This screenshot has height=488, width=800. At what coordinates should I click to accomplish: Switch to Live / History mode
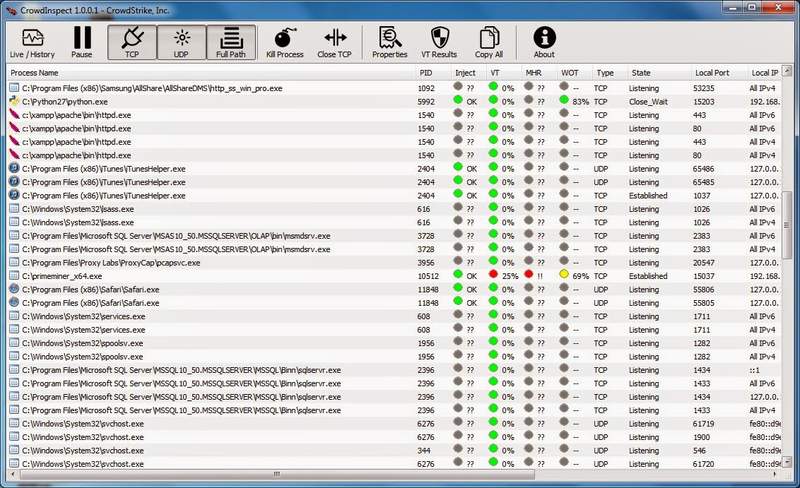click(x=32, y=43)
